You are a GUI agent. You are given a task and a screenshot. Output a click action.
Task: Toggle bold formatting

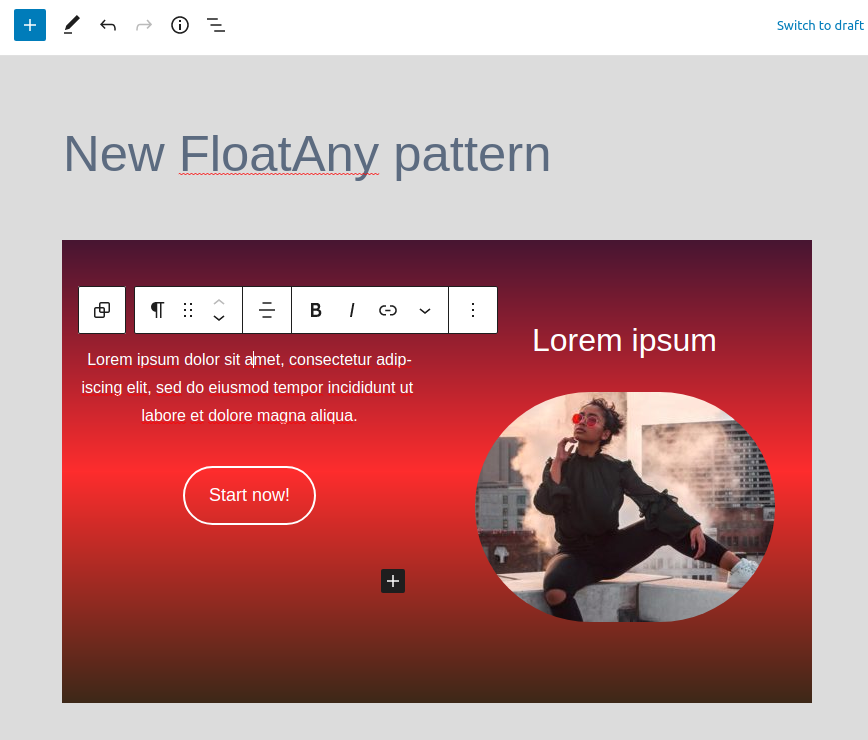point(316,310)
